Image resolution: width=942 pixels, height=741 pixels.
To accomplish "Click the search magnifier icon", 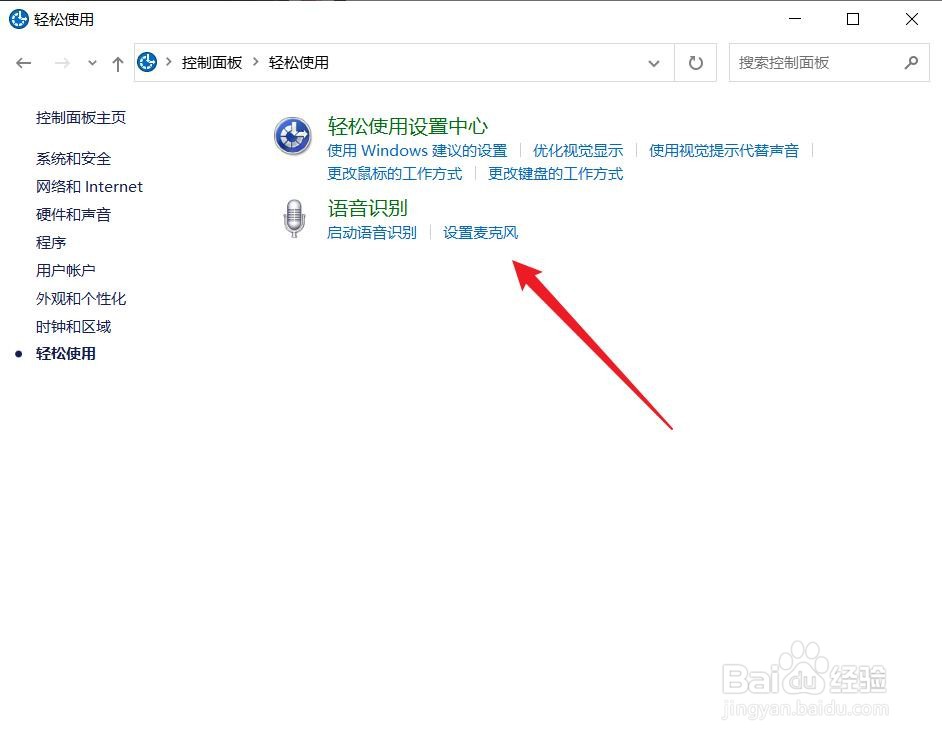I will click(x=911, y=63).
